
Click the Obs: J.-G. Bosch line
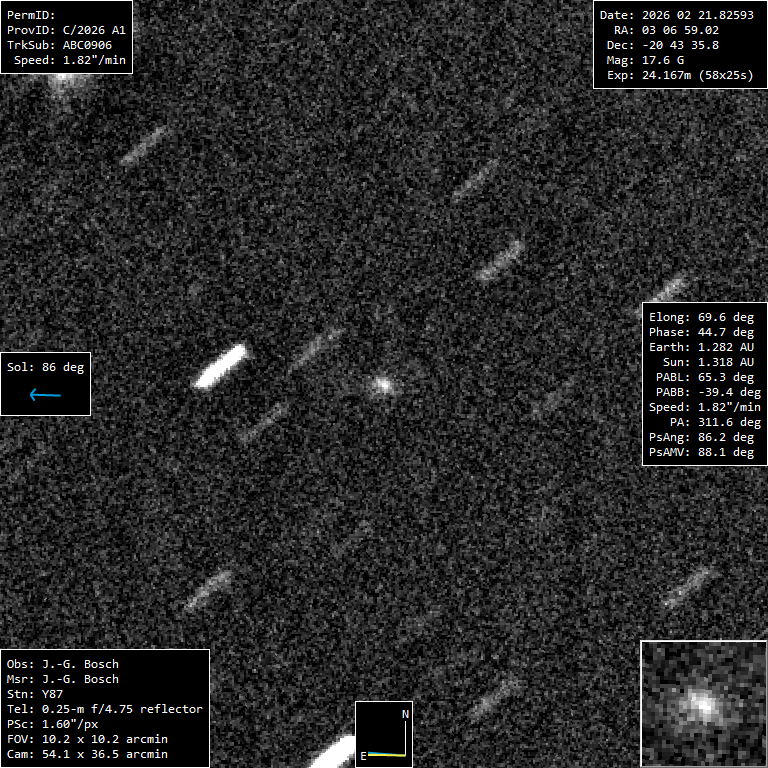coord(63,664)
